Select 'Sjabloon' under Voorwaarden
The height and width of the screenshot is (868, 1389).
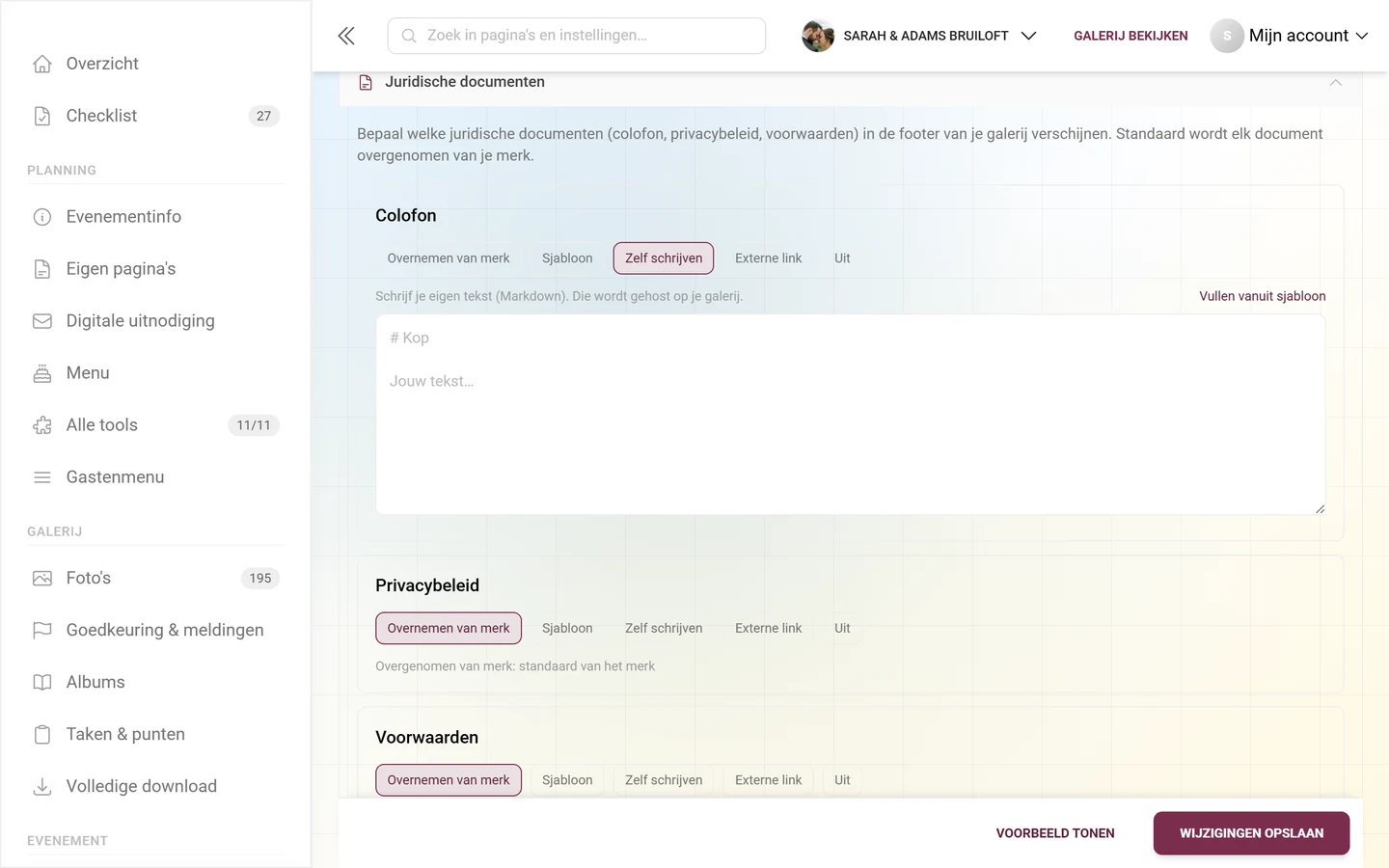(567, 780)
